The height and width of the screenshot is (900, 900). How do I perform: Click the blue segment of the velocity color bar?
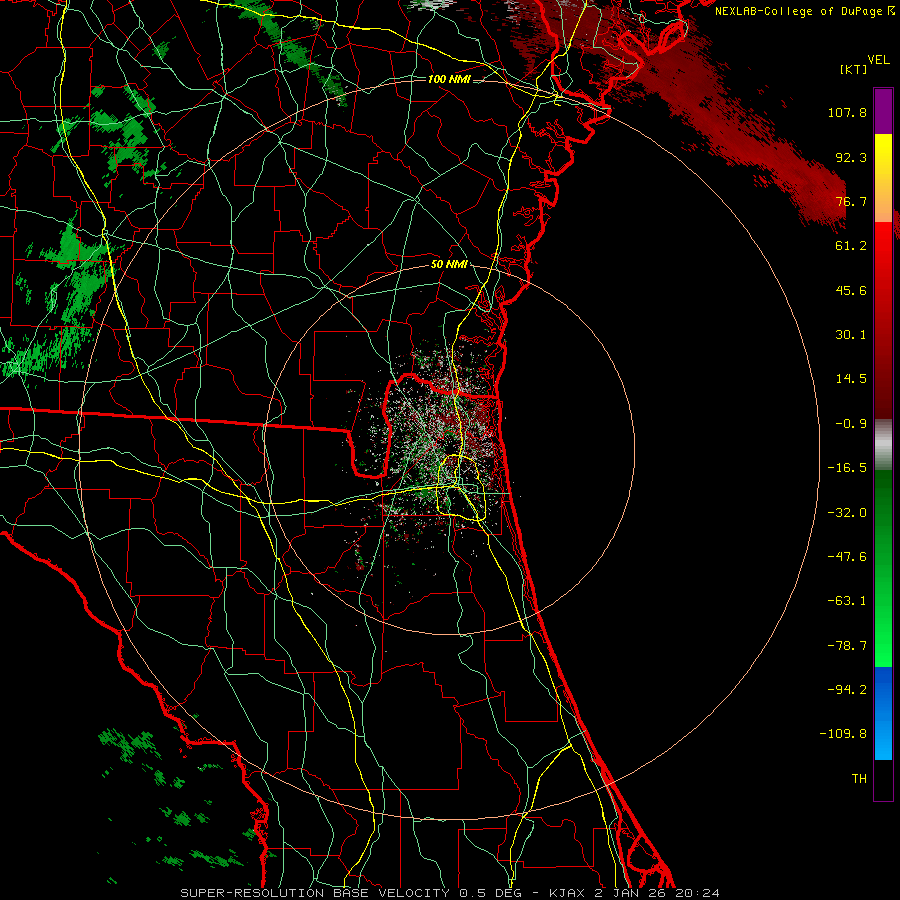tap(883, 713)
